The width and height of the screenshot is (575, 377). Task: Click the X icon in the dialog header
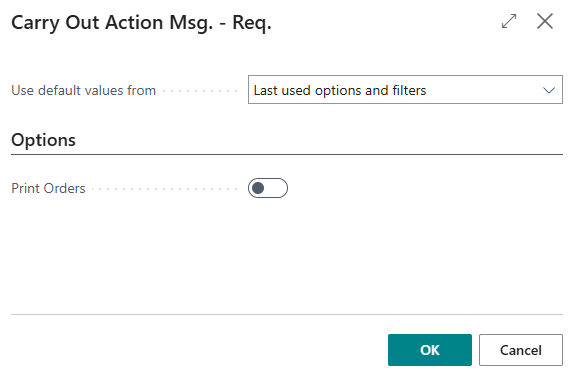point(545,21)
